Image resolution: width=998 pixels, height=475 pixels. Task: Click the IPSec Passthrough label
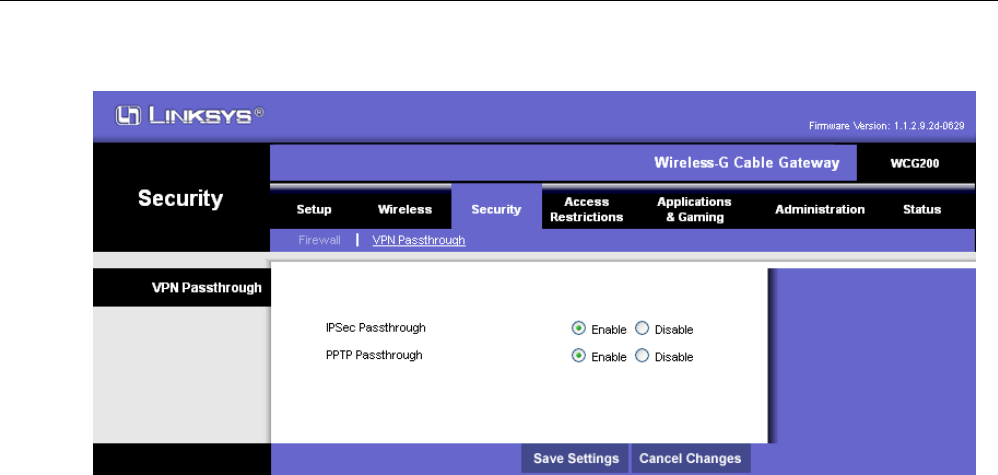click(376, 328)
